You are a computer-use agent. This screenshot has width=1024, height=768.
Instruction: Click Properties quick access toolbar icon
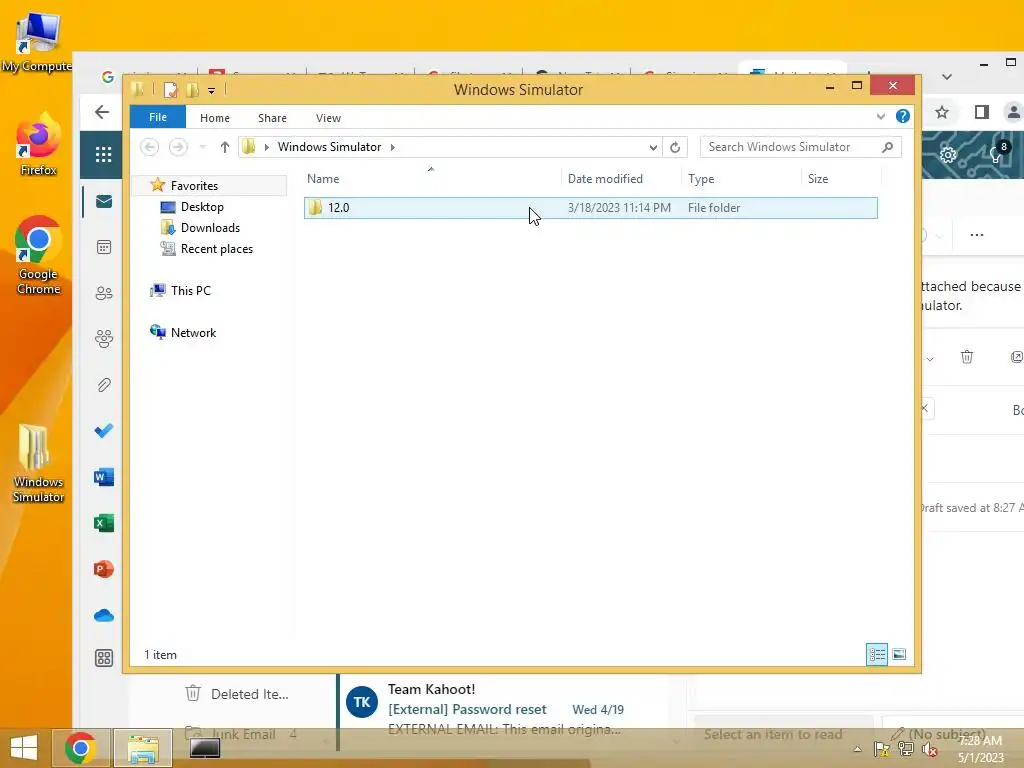tap(170, 89)
